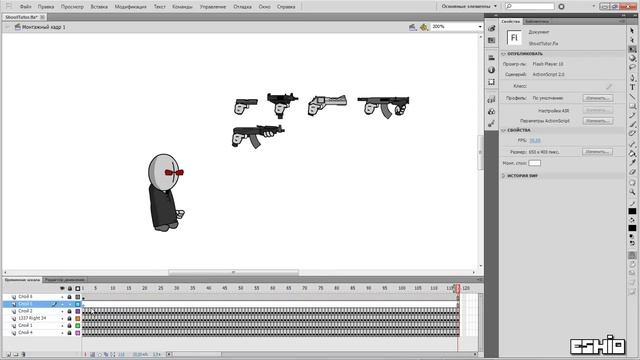
Task: Select the Paint Bucket tool
Action: click(x=632, y=153)
